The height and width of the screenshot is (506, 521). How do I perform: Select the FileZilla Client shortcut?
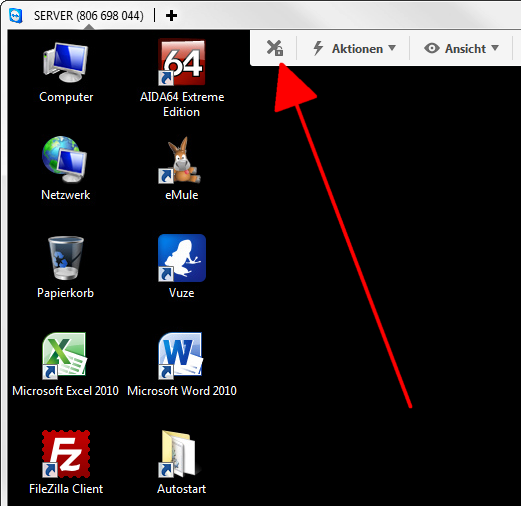(x=66, y=454)
